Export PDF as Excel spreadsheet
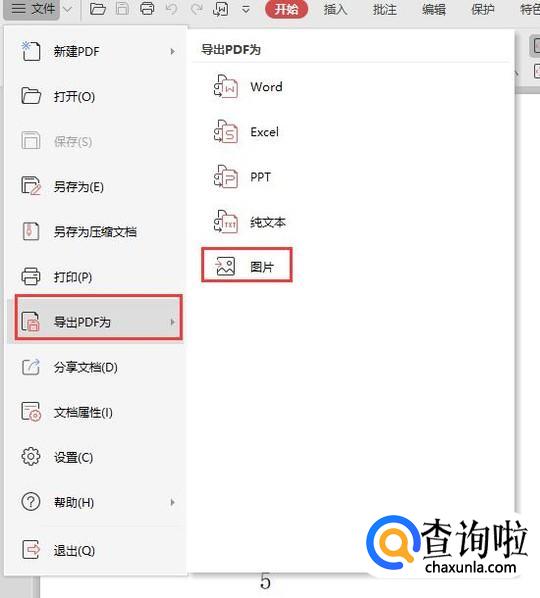 246,132
